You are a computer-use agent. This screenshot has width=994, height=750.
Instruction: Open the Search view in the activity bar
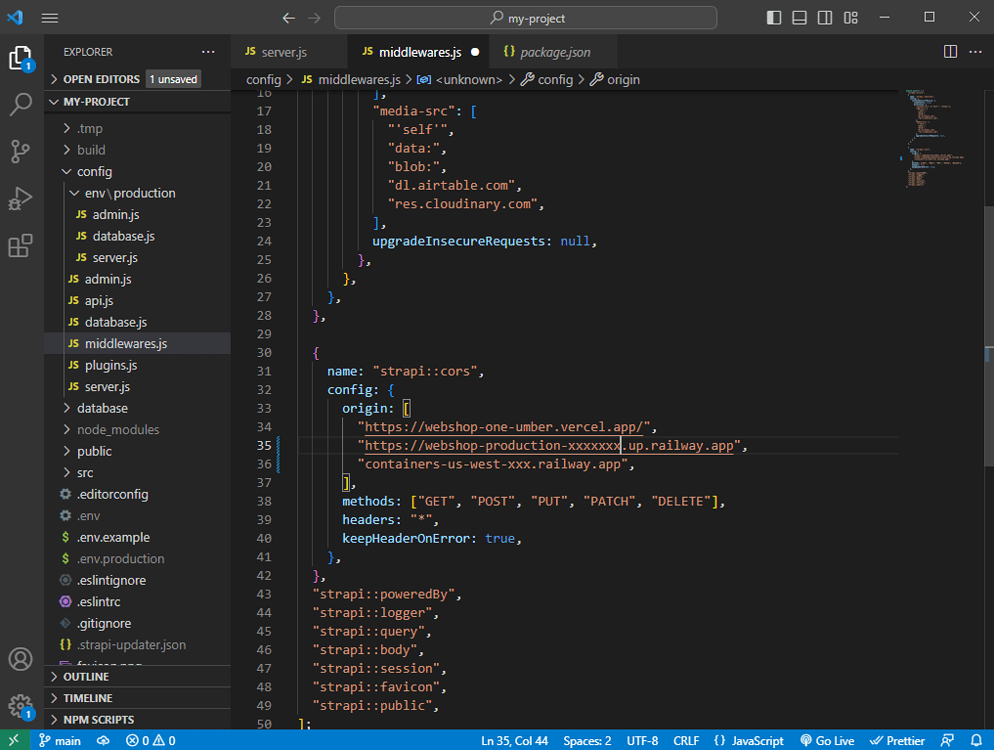[x=20, y=104]
